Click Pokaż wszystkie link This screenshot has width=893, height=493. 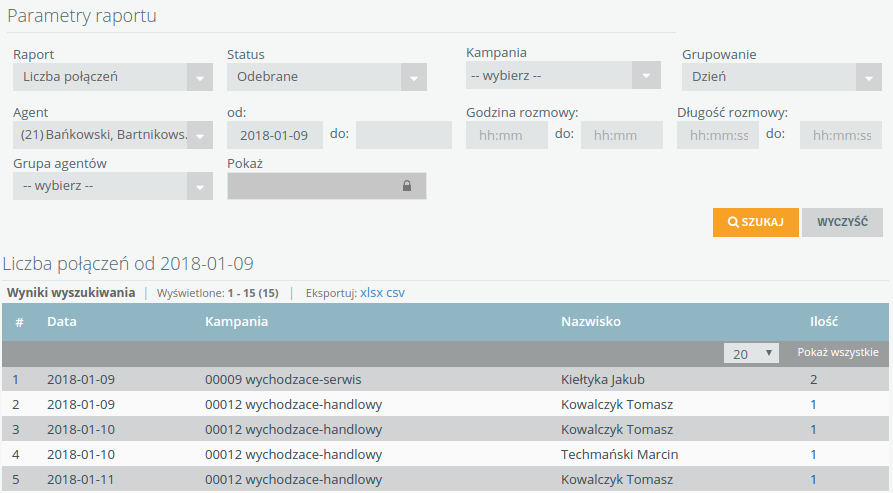pos(838,352)
